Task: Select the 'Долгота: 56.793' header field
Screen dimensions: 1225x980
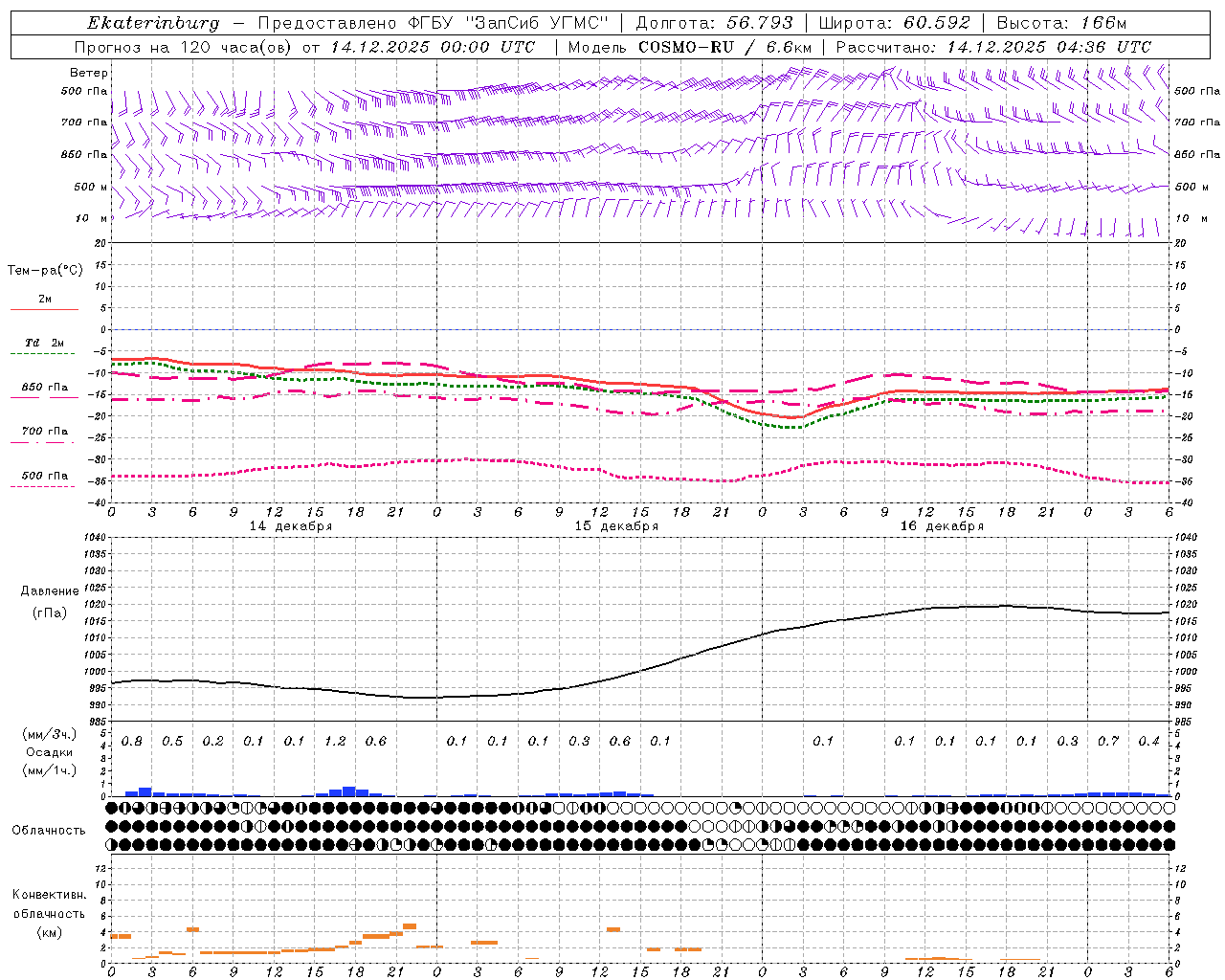Action: [714, 23]
